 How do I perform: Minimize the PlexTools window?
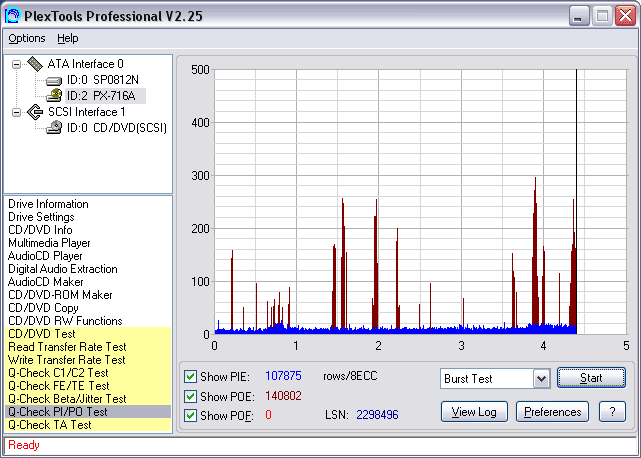point(579,16)
